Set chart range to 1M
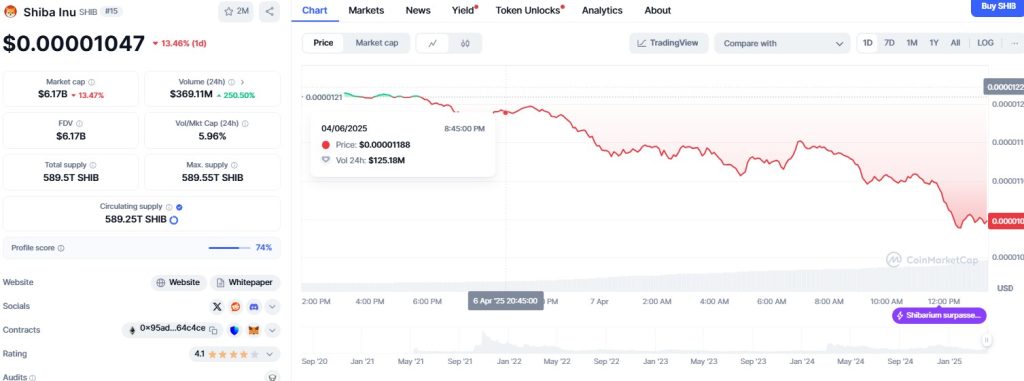Image resolution: width=1024 pixels, height=381 pixels. [912, 43]
